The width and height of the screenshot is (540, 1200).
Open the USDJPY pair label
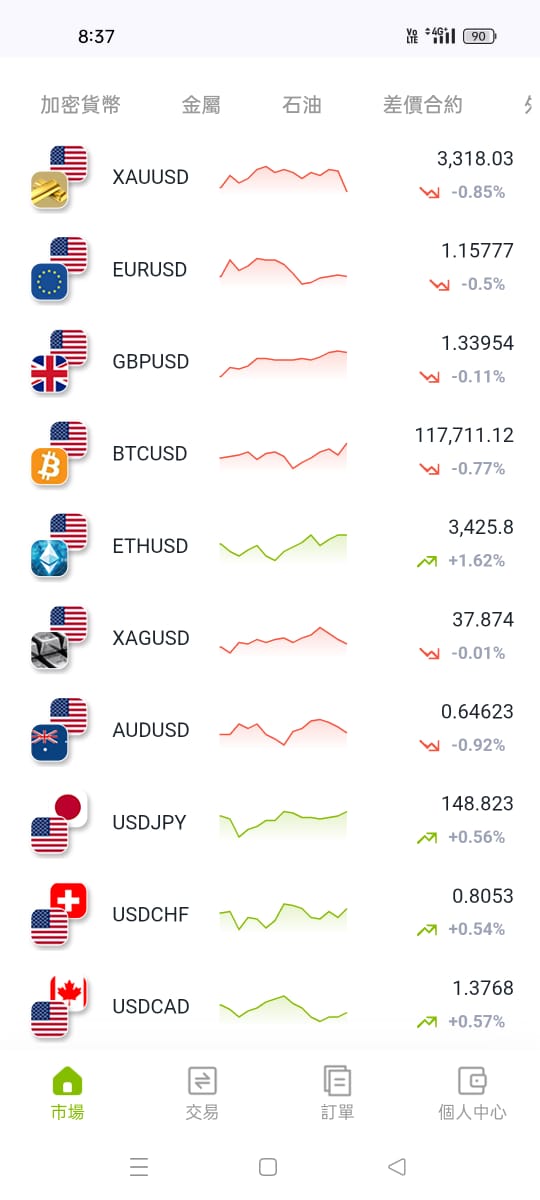click(149, 822)
